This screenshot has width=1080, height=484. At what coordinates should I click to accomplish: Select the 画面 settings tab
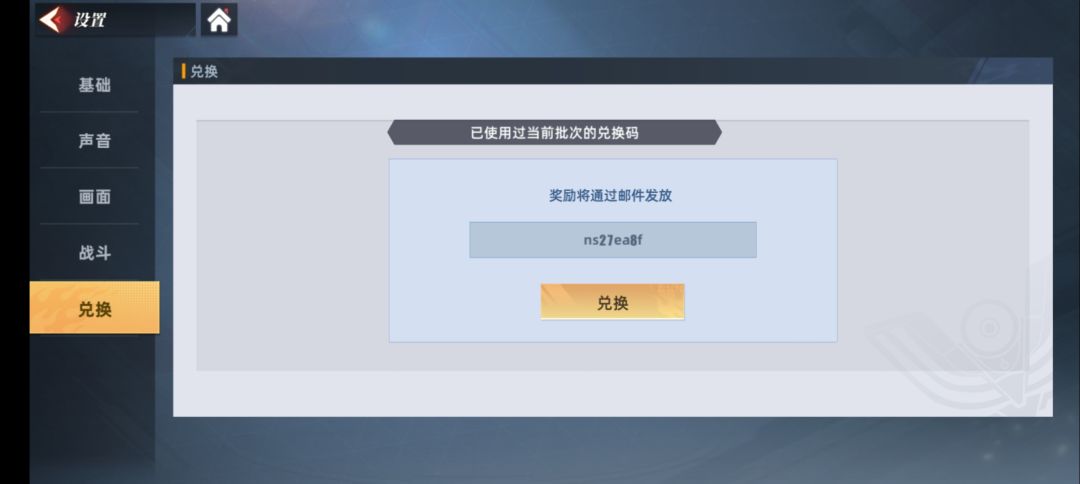pos(94,197)
